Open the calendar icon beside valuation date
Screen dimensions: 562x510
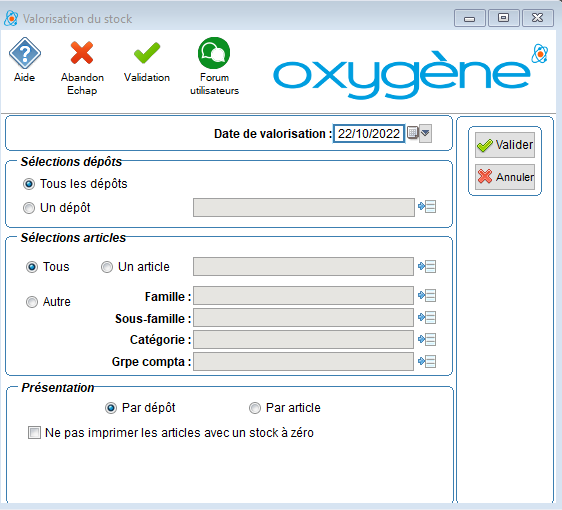point(413,133)
